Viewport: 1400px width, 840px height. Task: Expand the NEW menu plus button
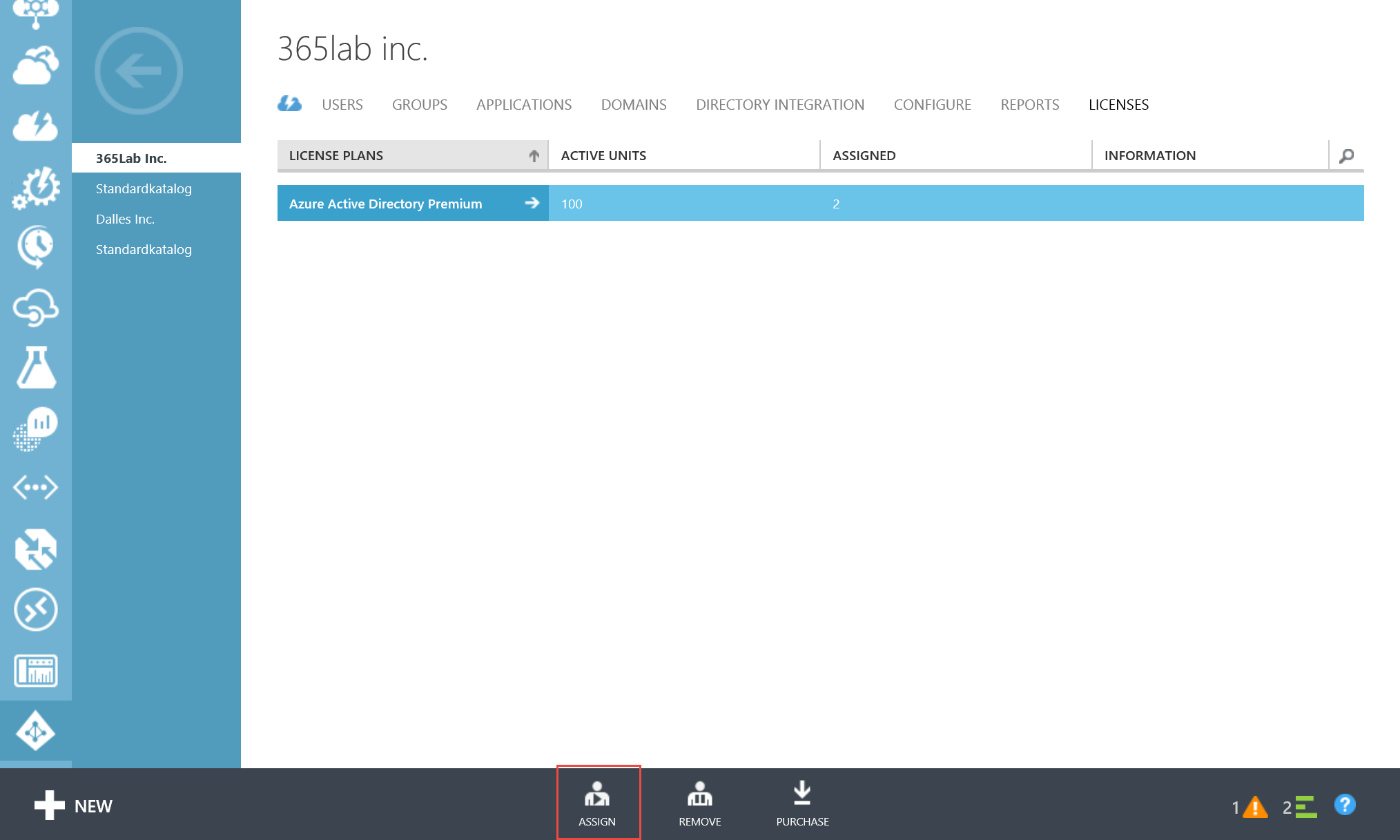coord(50,805)
